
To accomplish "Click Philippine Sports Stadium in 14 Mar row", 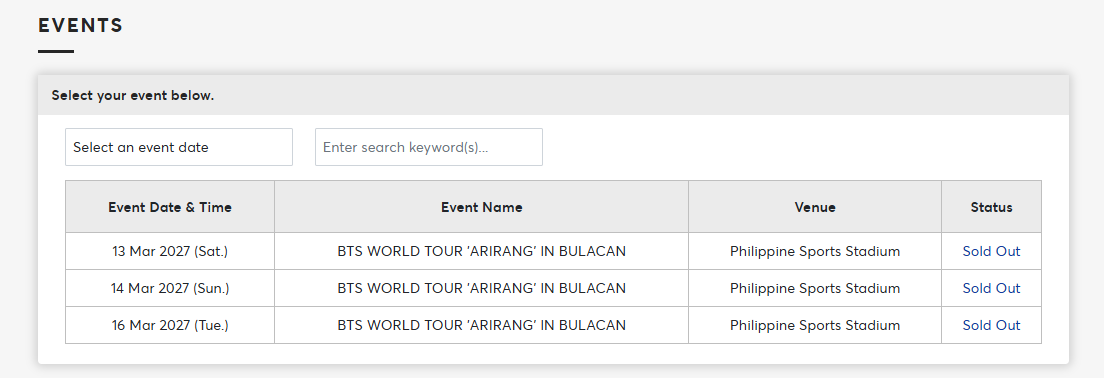I will (x=815, y=288).
